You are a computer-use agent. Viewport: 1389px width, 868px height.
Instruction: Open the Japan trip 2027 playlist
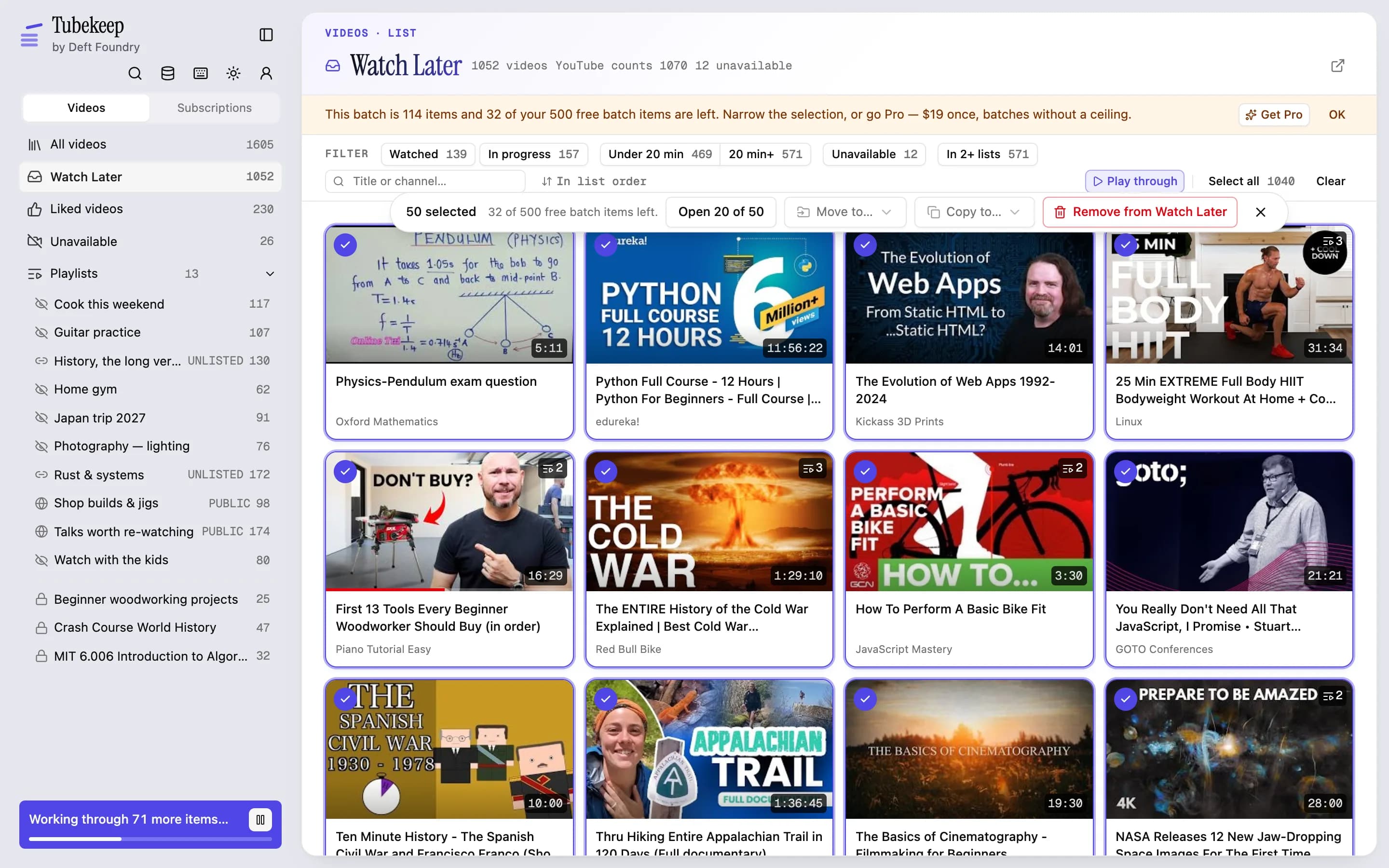tap(152, 418)
